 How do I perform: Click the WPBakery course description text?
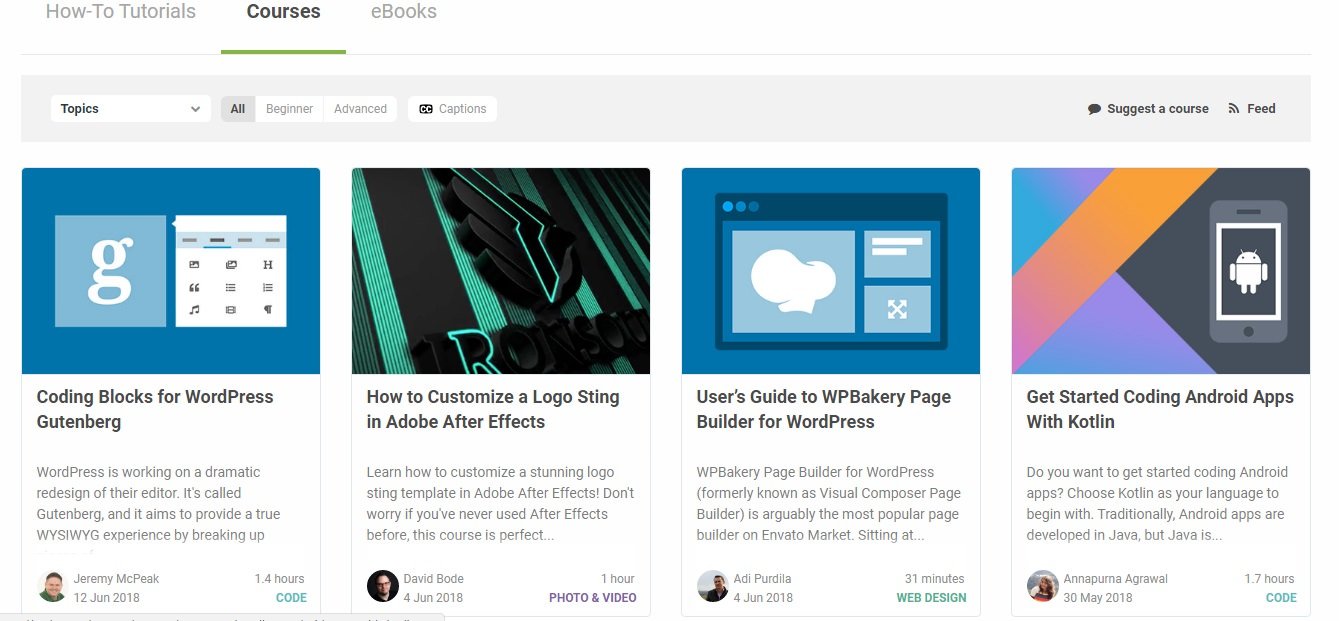[829, 503]
